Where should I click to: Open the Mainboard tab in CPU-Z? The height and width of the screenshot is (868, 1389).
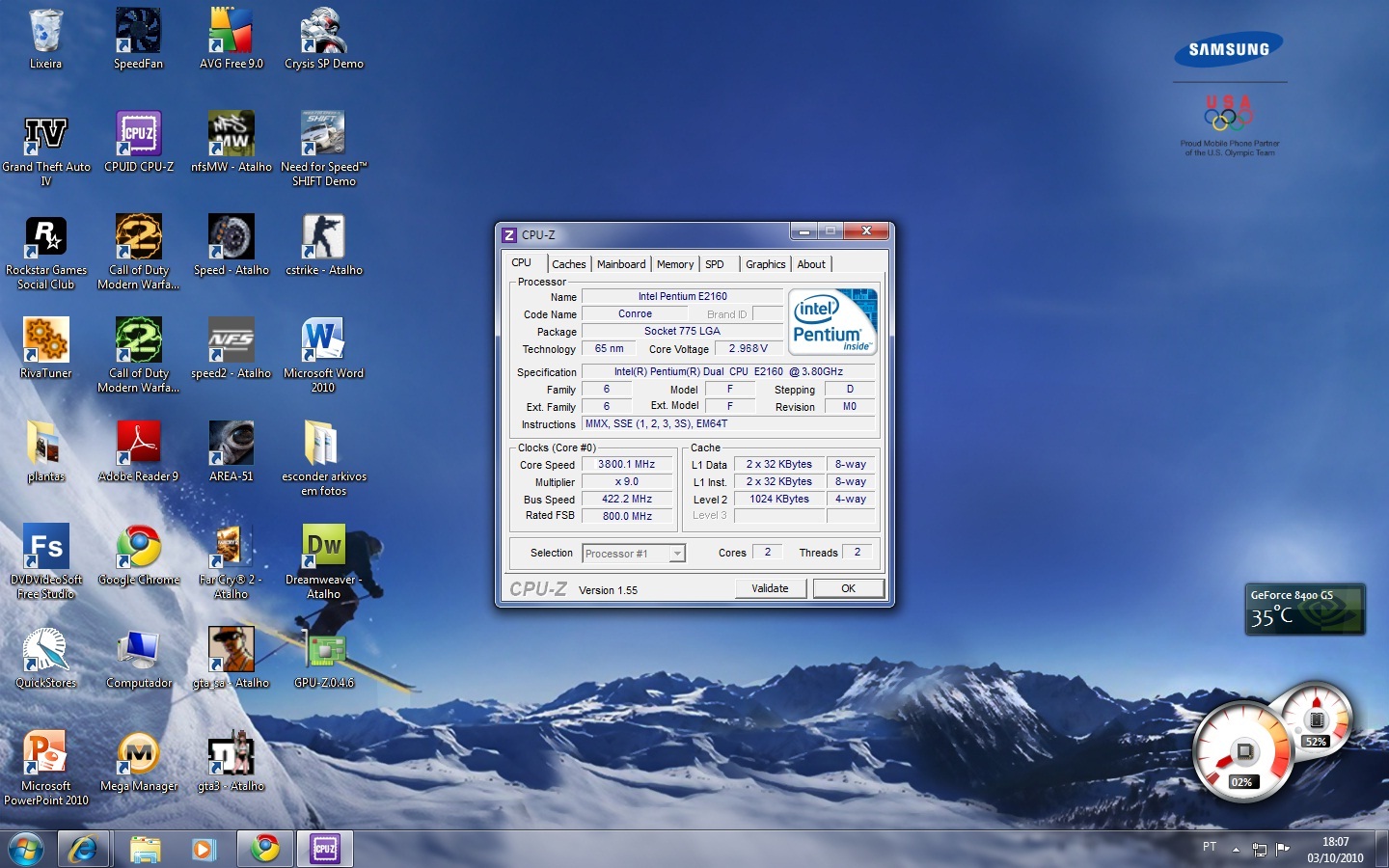(621, 264)
